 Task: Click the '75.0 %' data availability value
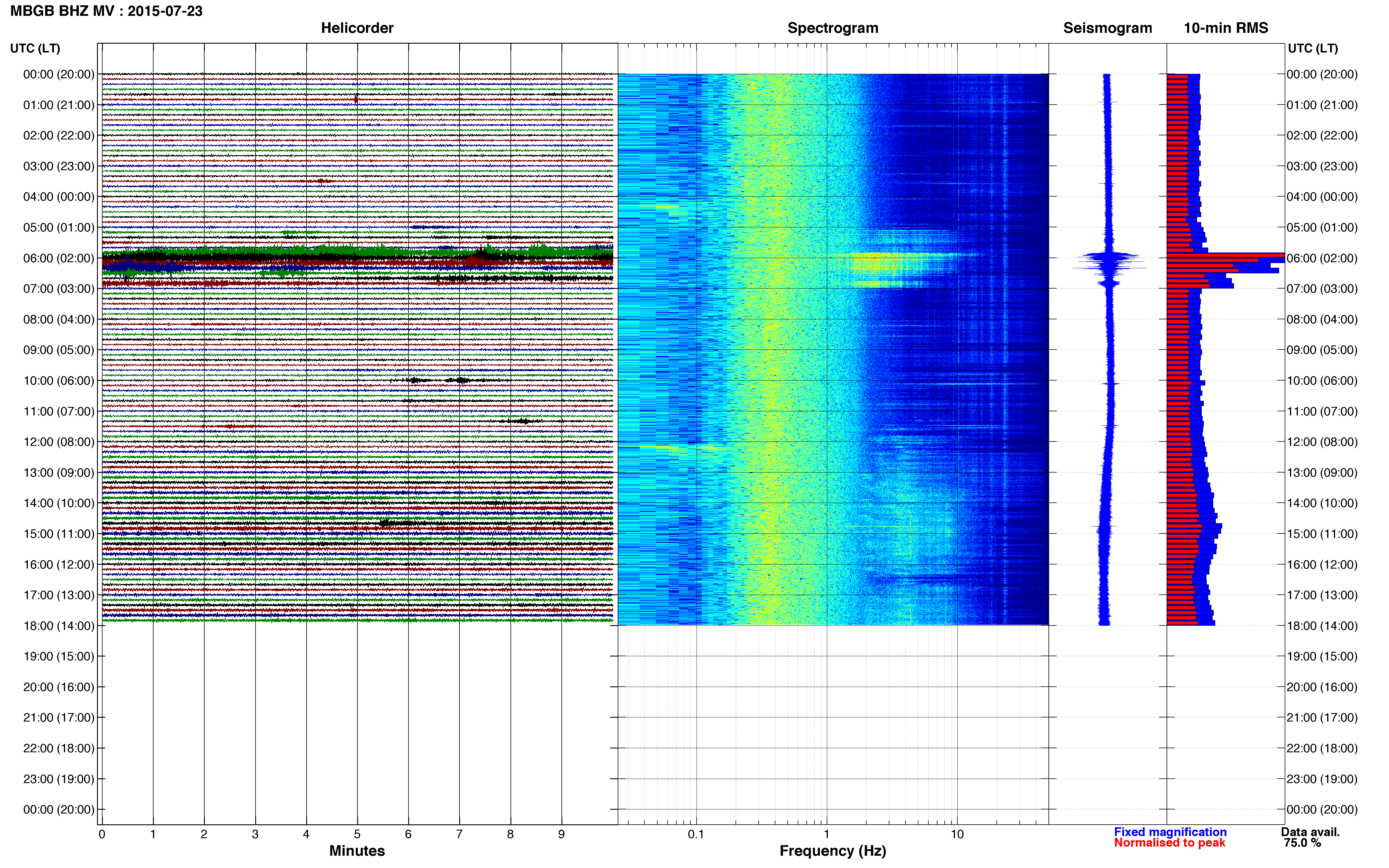tap(1302, 842)
